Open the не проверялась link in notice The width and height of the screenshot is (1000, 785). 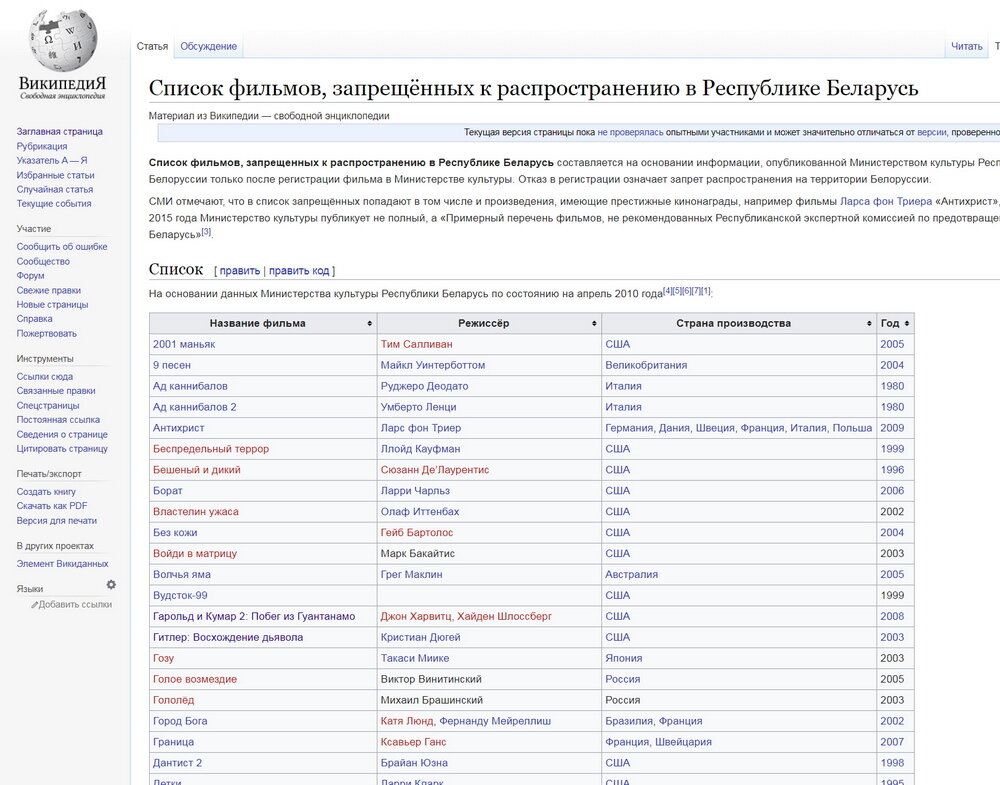[630, 132]
